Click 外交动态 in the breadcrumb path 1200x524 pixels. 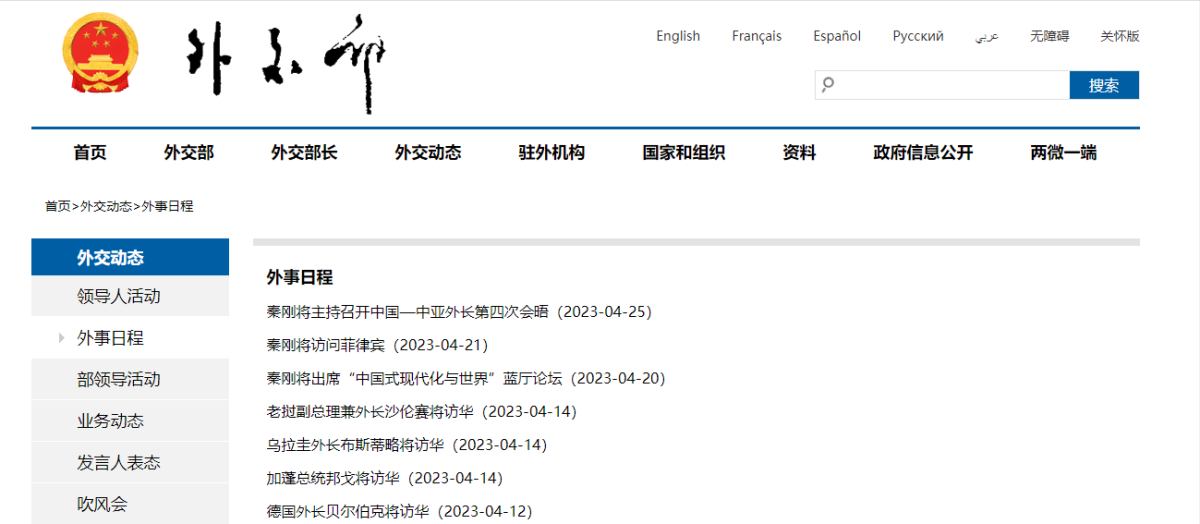coord(106,206)
